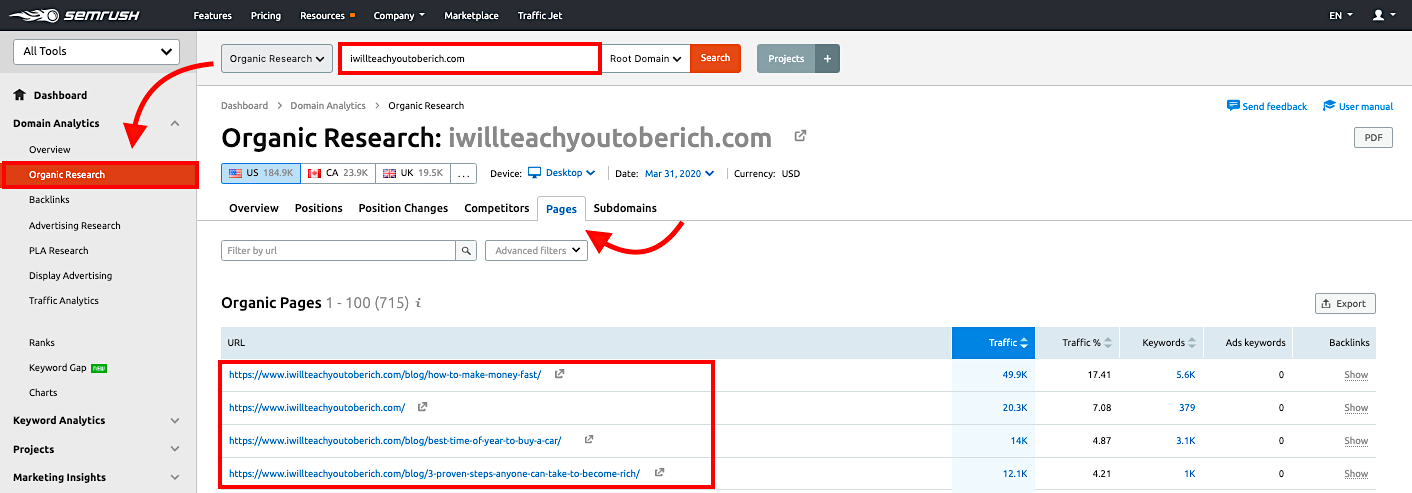Viewport: 1412px width, 493px height.
Task: Click Send feedback link
Action: [1267, 106]
